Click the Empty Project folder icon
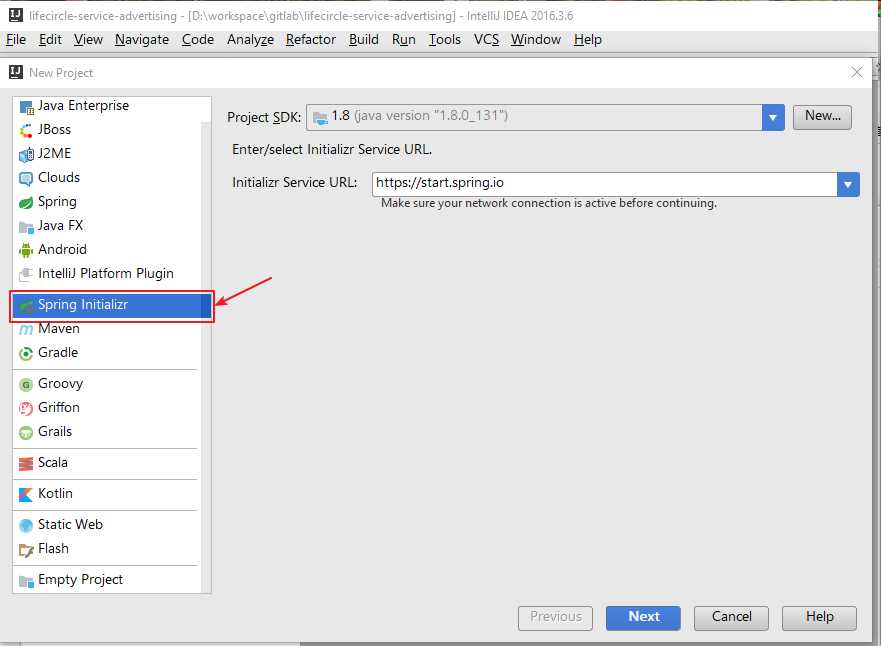Viewport: 881px width, 646px height. pos(26,581)
